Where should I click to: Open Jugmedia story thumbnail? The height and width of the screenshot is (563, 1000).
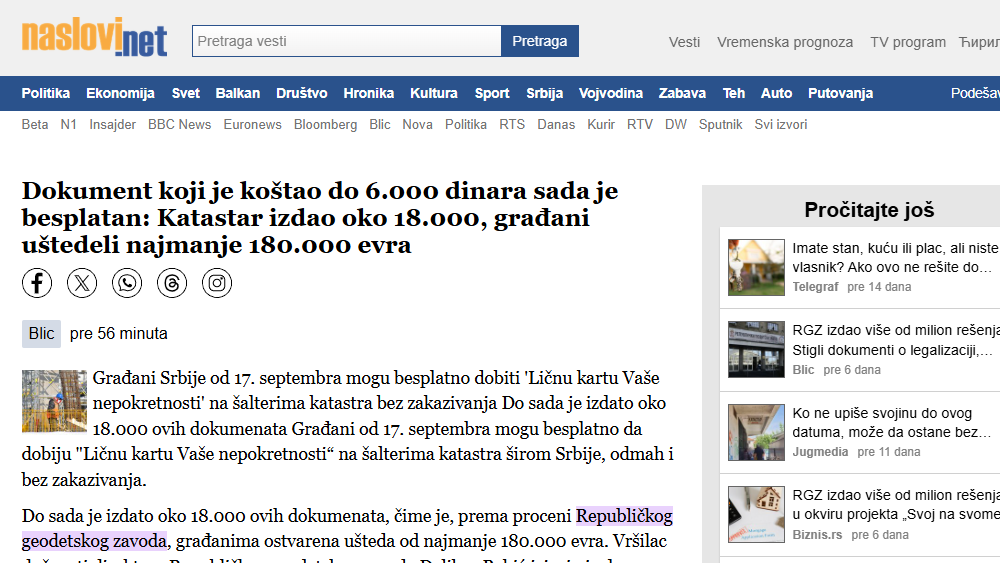tap(756, 432)
